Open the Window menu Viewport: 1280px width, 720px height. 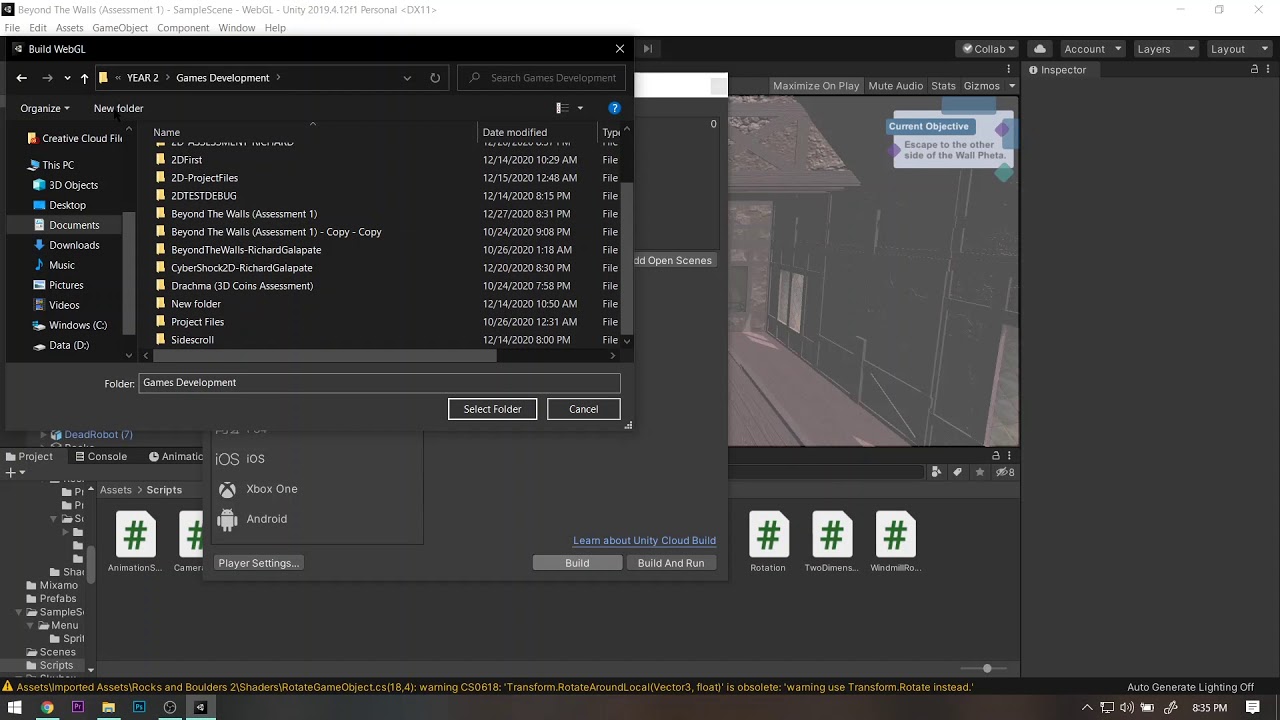[237, 28]
